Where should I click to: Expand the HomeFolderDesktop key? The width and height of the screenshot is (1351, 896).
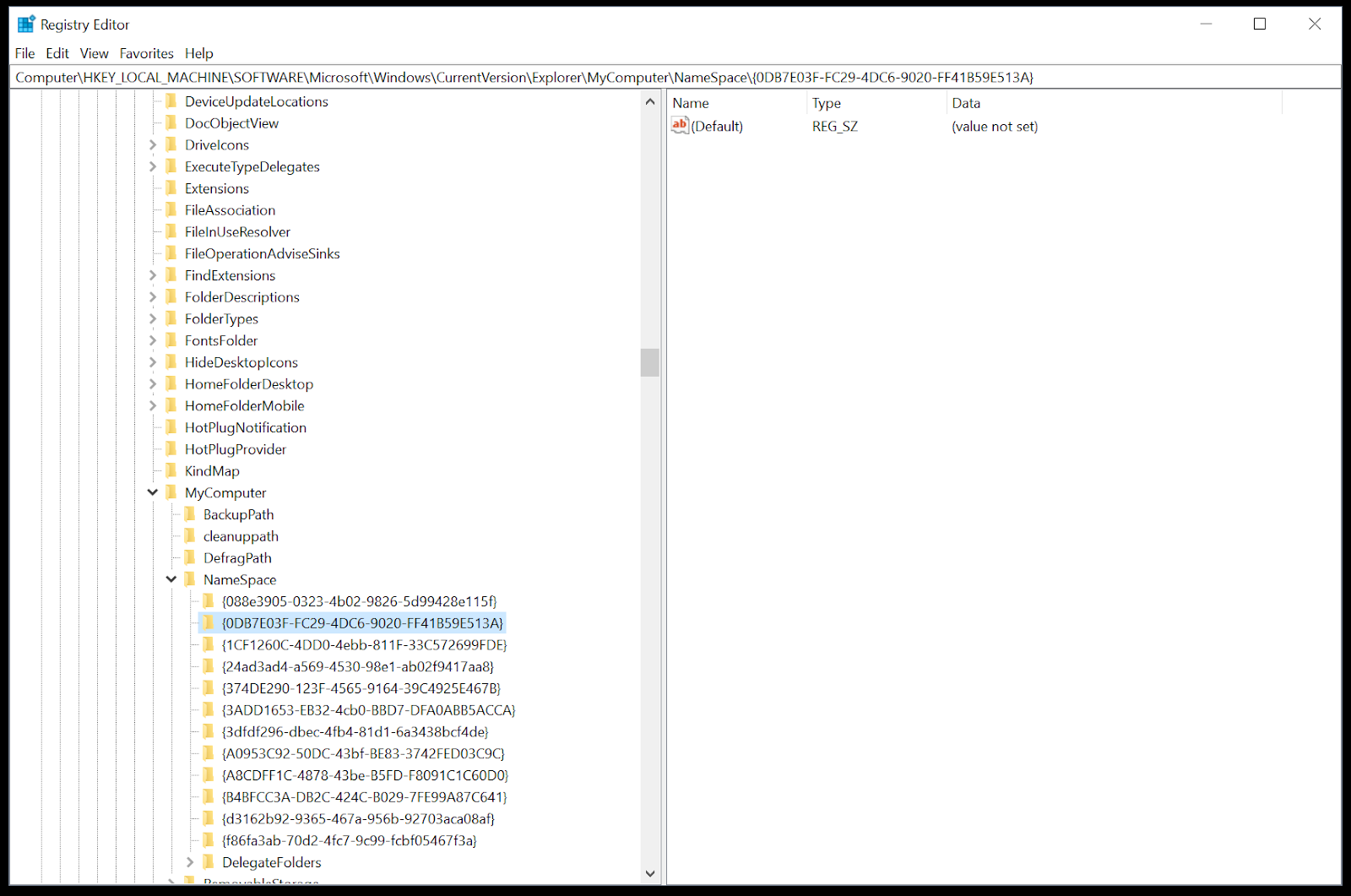click(153, 384)
